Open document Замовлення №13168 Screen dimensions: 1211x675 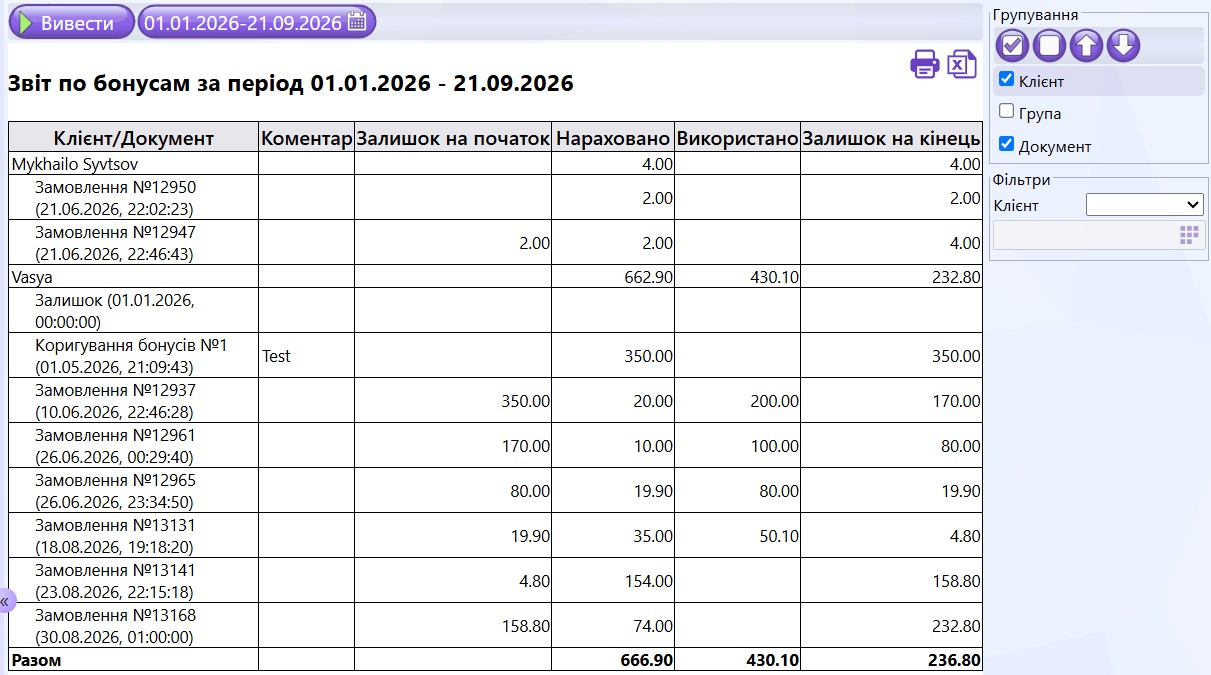click(x=115, y=626)
